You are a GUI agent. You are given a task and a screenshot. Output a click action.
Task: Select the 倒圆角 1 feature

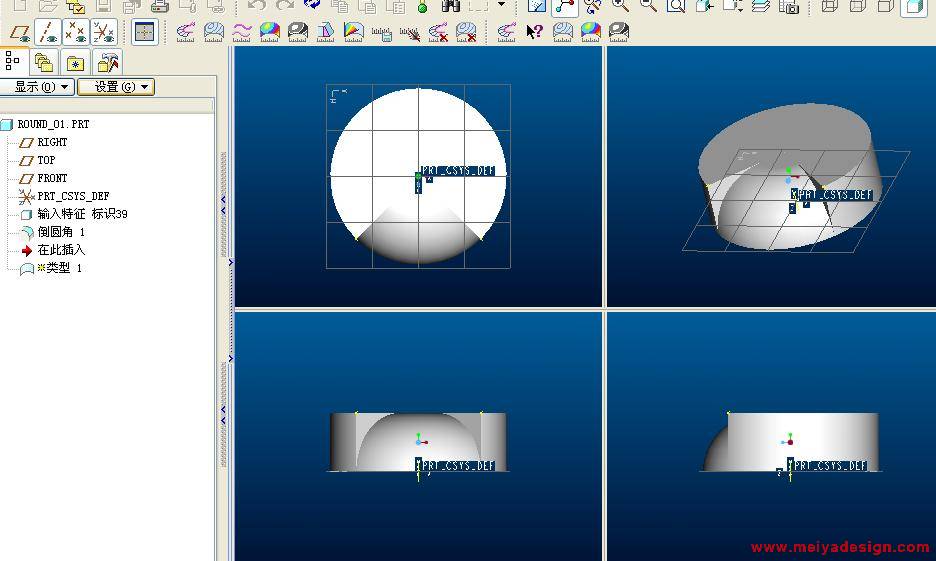61,232
